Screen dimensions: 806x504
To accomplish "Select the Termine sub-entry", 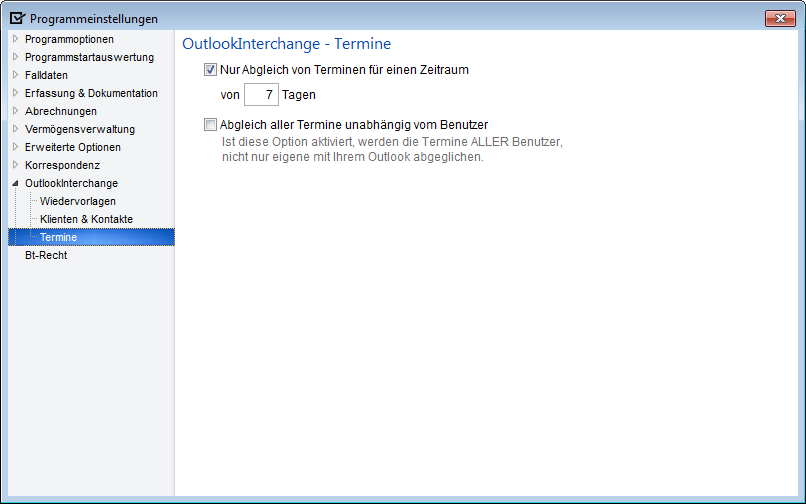I will click(58, 237).
